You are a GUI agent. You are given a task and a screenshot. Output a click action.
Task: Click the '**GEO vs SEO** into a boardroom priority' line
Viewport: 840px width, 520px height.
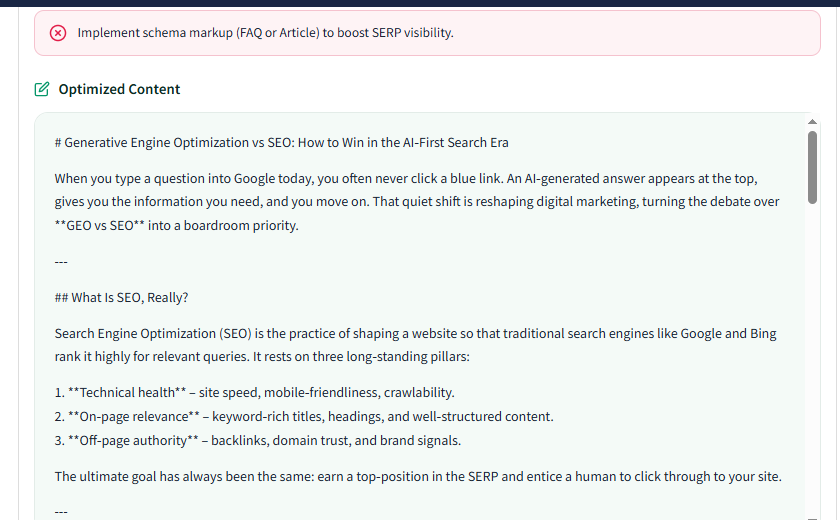tap(176, 225)
